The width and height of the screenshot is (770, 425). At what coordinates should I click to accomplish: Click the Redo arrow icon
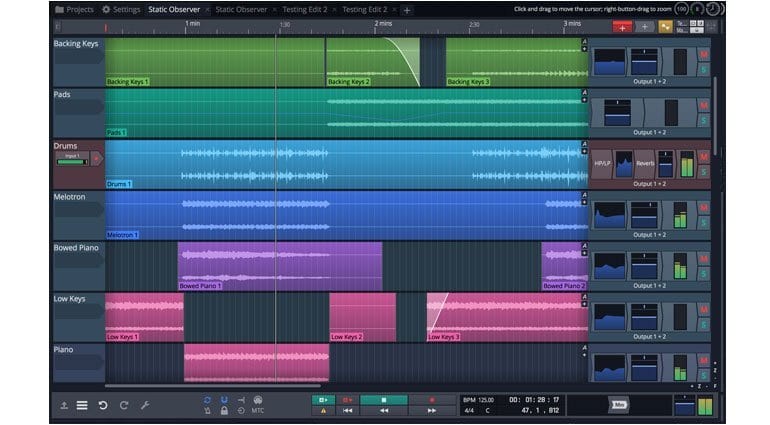pos(124,405)
